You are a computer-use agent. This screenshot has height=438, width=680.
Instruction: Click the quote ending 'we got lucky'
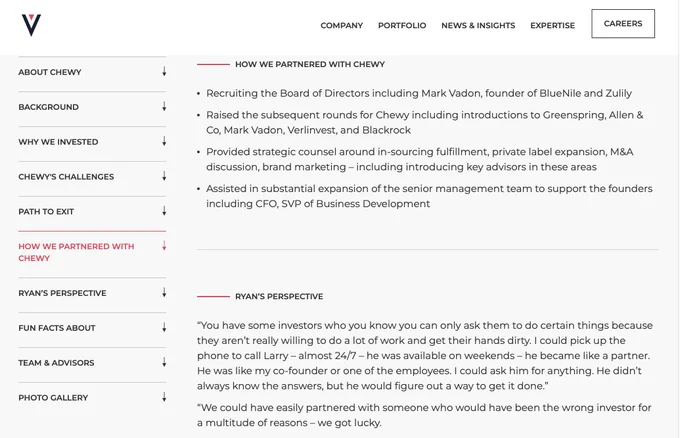[424, 415]
